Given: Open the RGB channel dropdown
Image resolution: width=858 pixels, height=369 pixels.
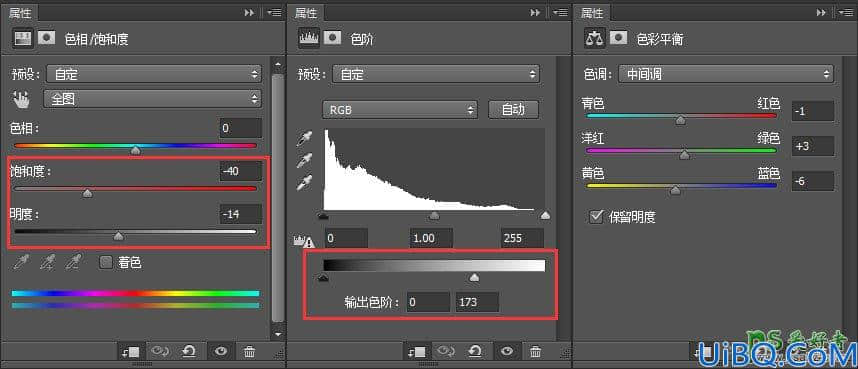Looking at the screenshot, I should tap(400, 110).
